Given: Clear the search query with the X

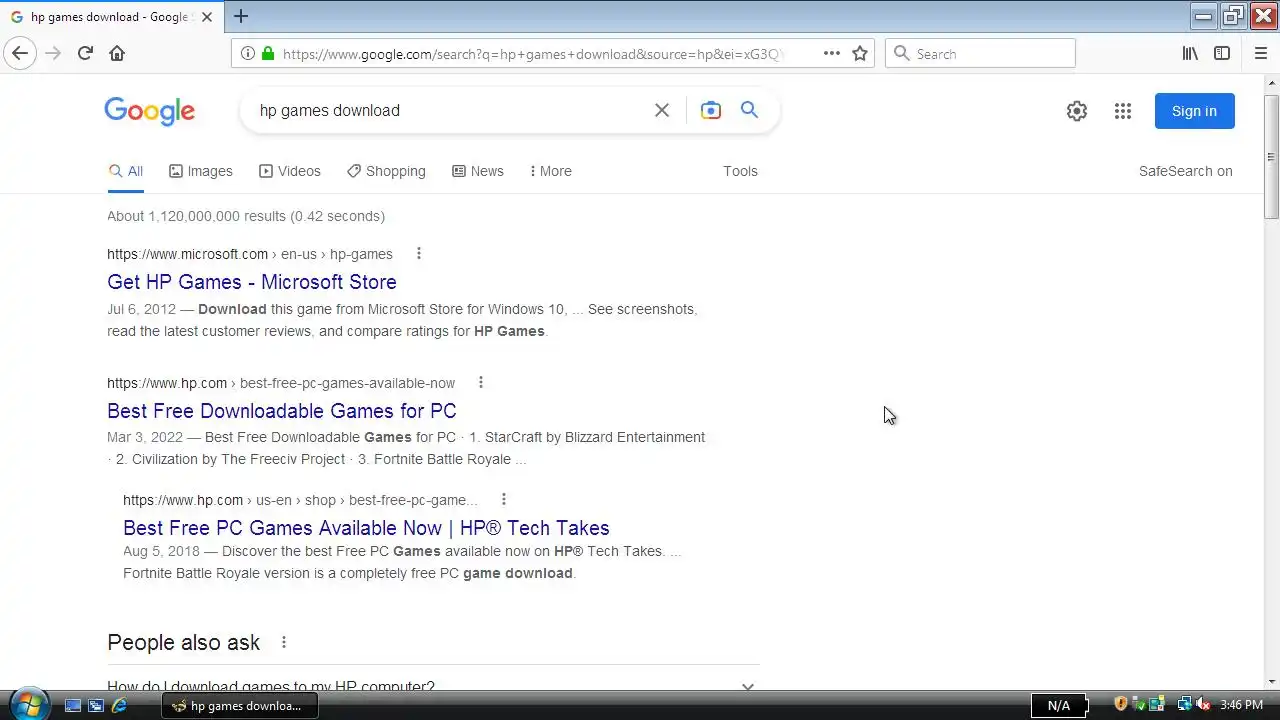Looking at the screenshot, I should click(x=662, y=111).
